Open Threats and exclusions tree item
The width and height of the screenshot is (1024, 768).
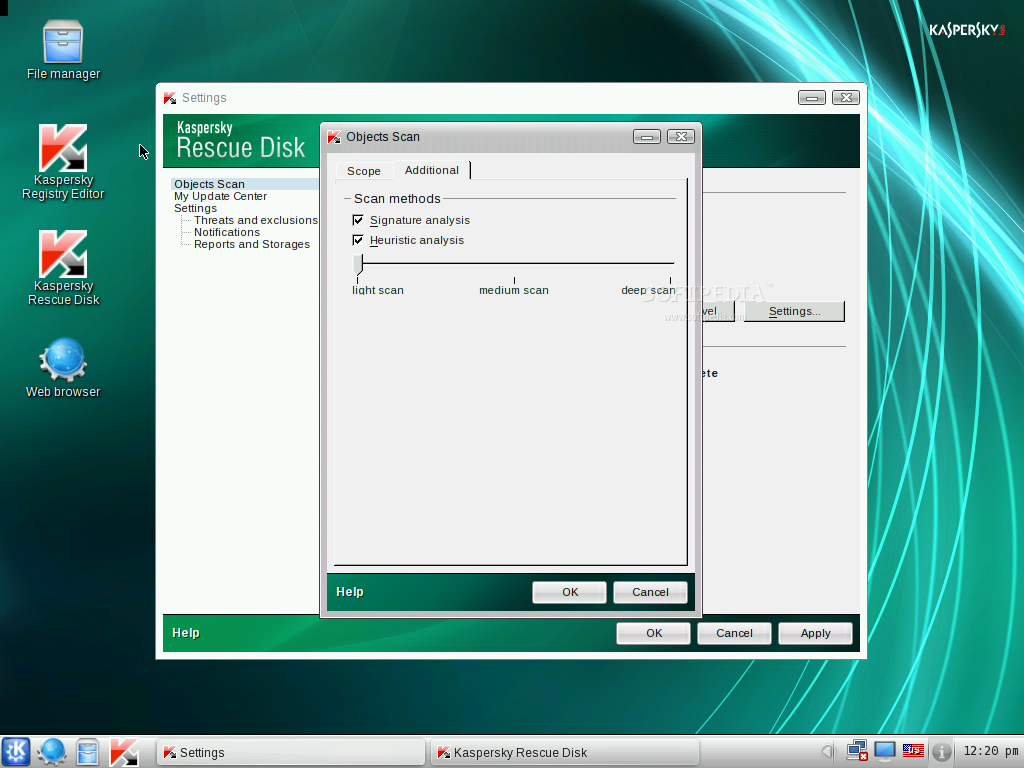pos(255,220)
